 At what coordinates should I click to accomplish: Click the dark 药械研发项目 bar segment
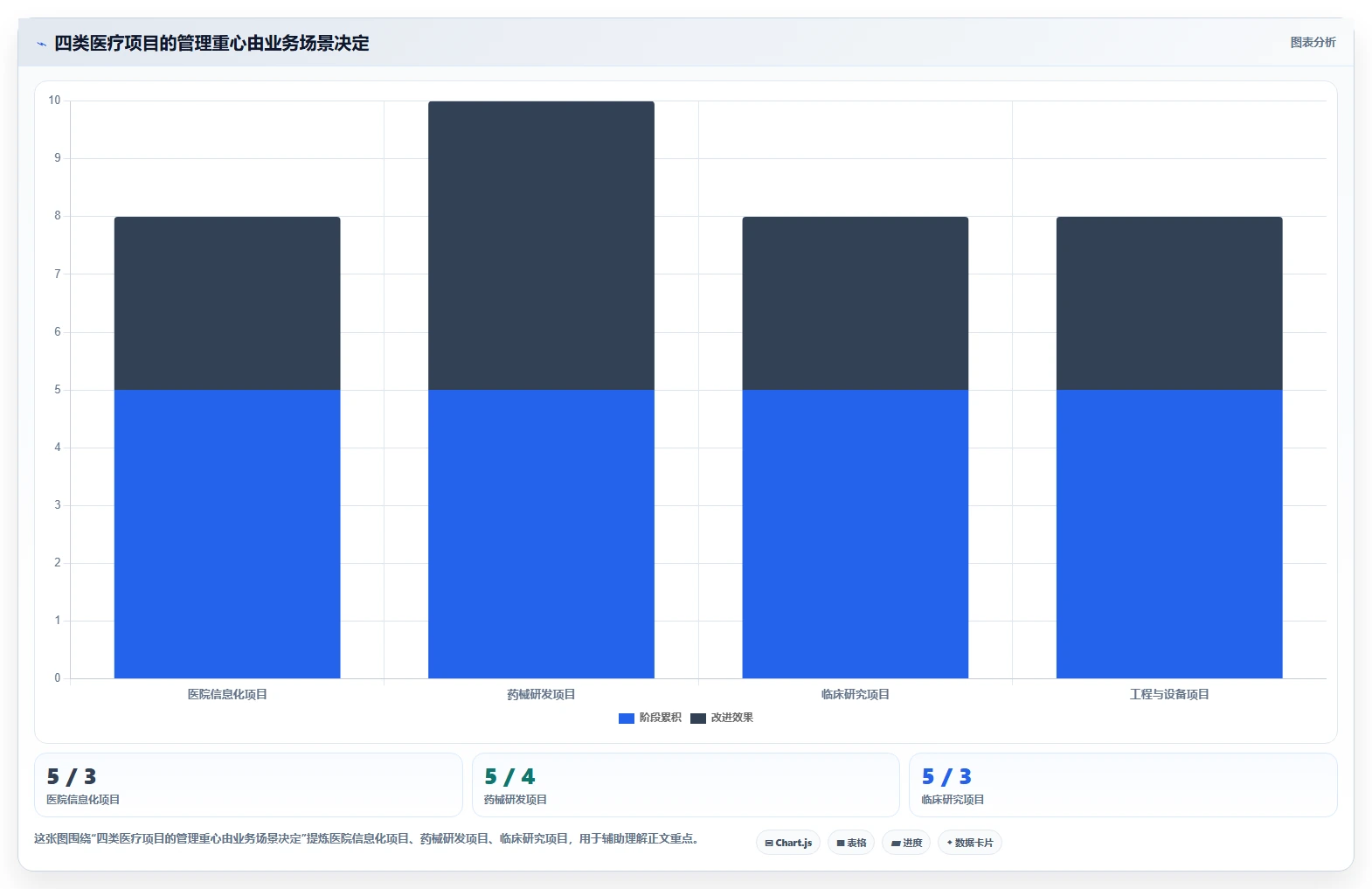(x=541, y=246)
